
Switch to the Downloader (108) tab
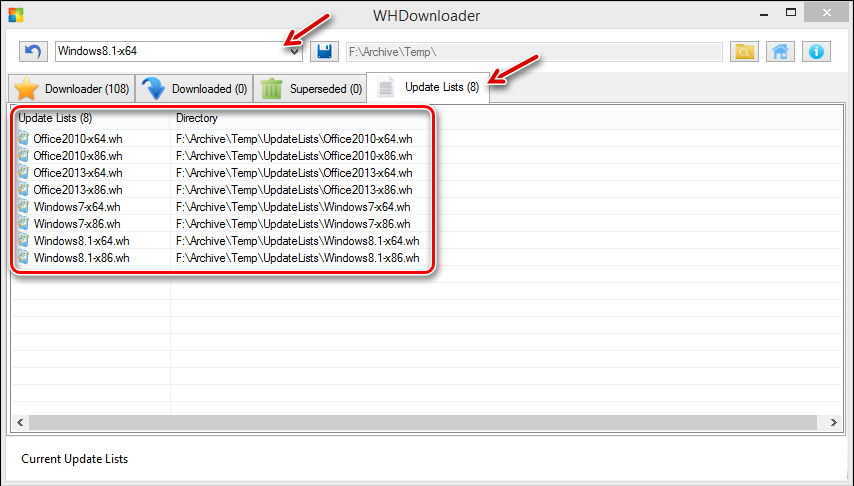pyautogui.click(x=72, y=88)
